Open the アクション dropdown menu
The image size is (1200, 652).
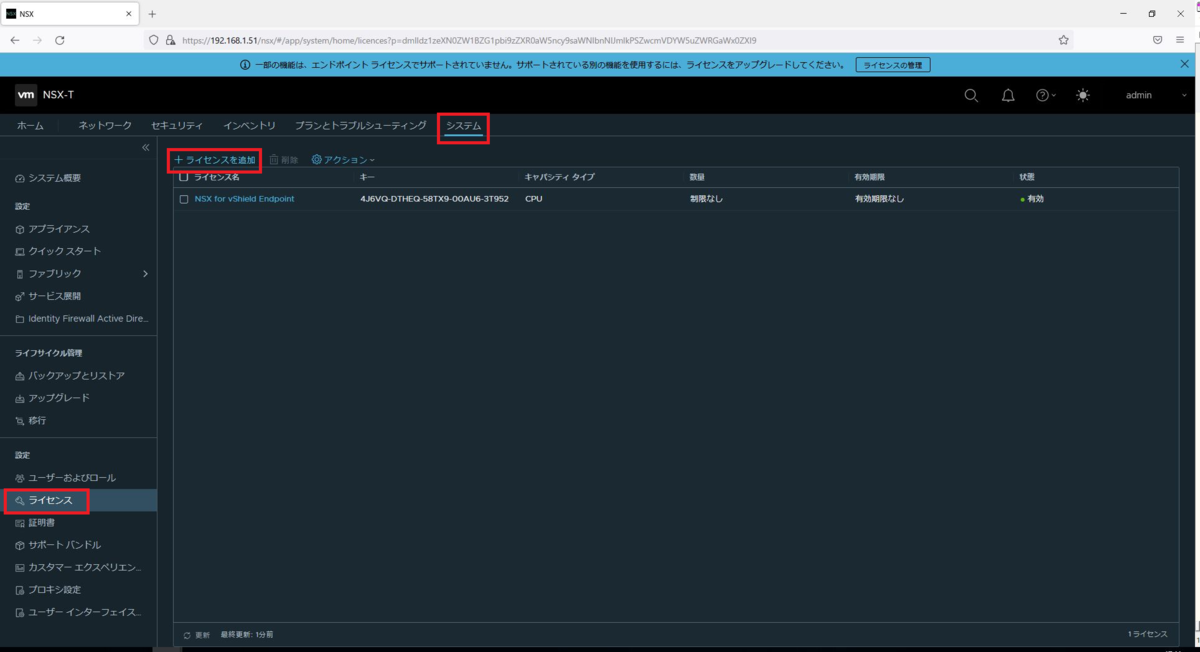tap(343, 159)
